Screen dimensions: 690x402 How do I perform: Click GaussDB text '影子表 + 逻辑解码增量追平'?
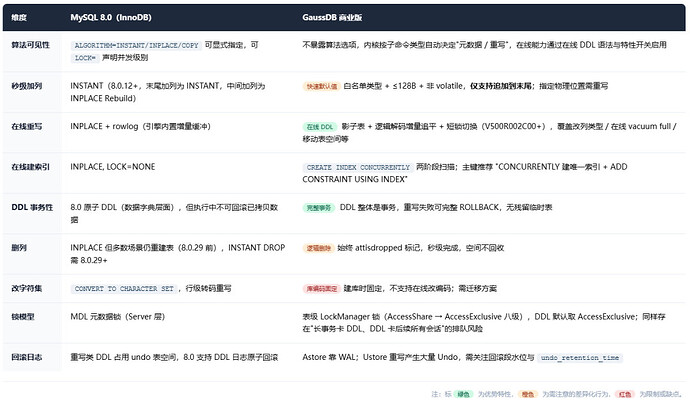[389, 126]
